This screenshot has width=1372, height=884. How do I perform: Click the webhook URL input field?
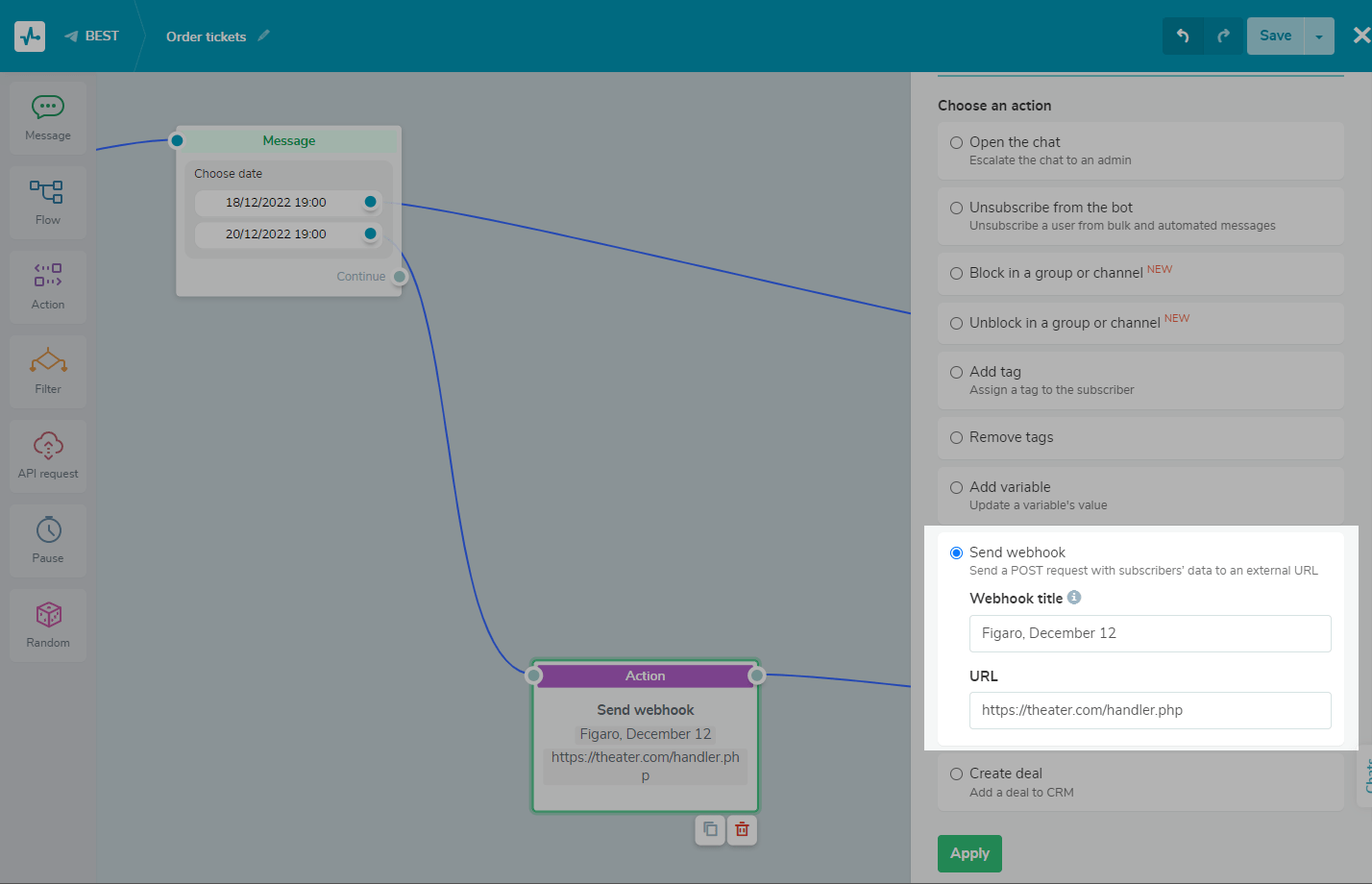pos(1149,710)
